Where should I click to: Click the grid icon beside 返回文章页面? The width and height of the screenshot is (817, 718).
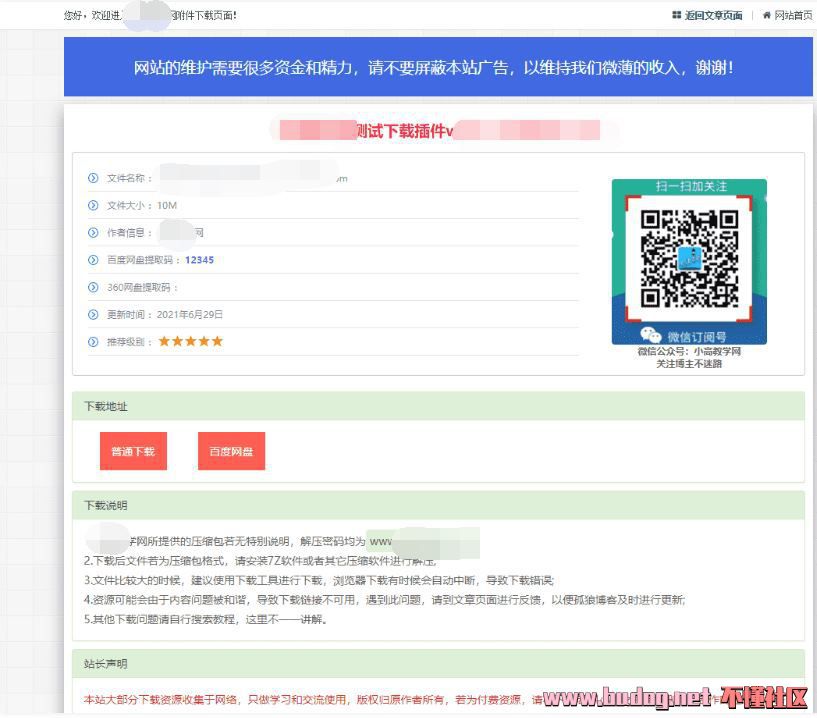[x=677, y=15]
